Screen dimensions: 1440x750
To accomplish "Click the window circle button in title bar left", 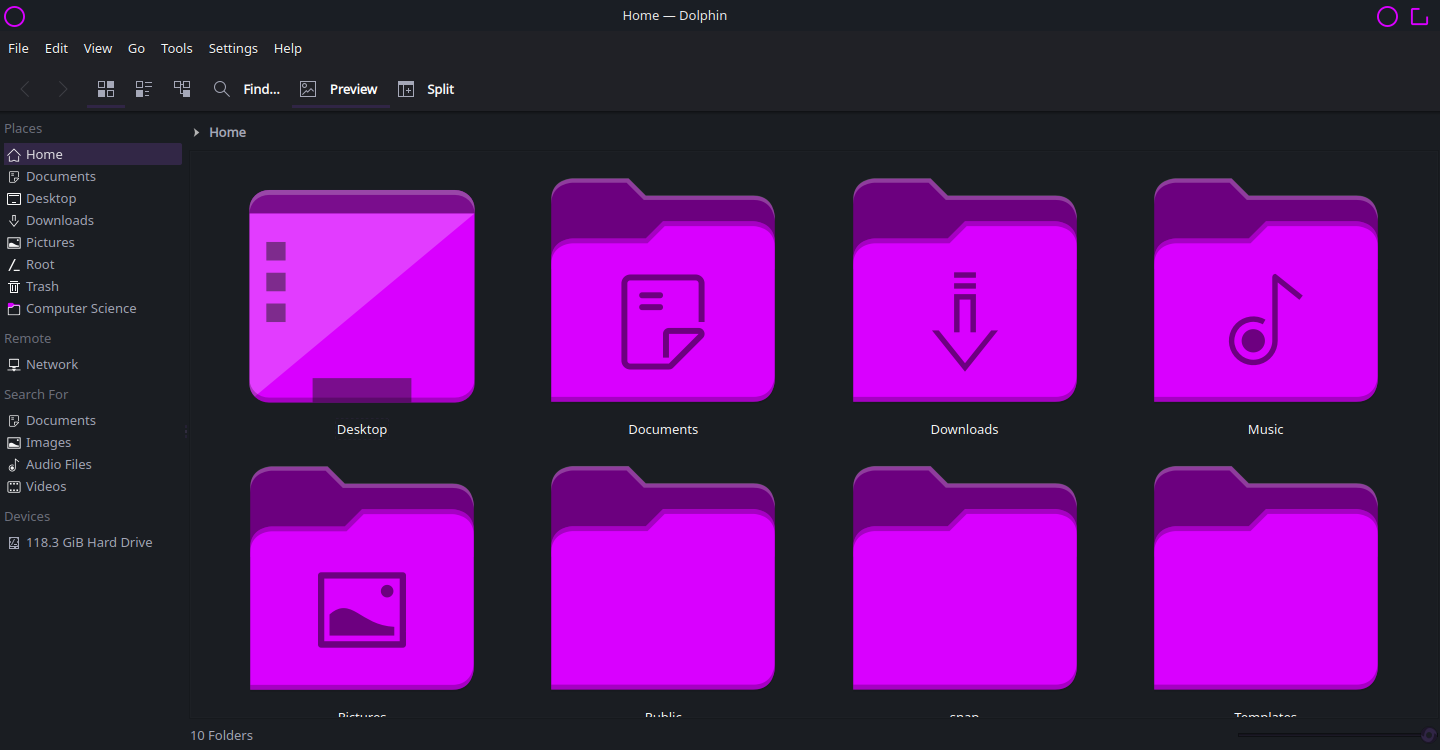I will 15,16.
